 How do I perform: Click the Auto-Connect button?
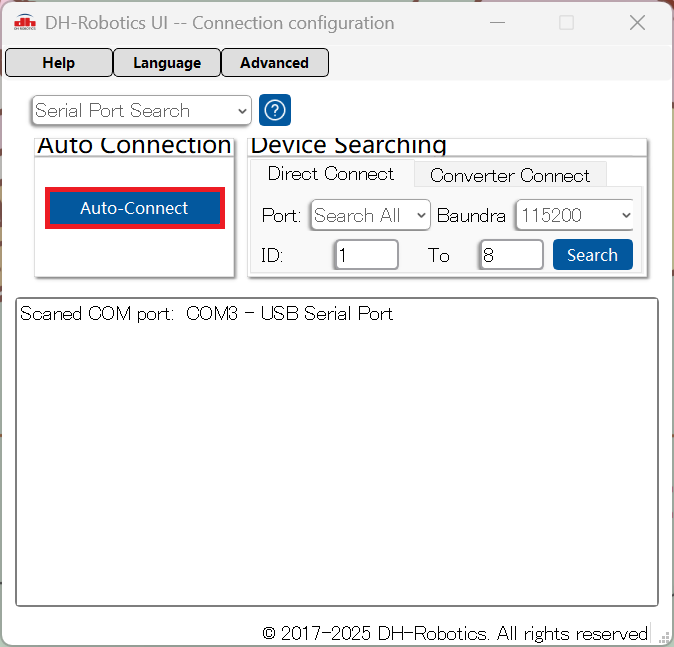[135, 208]
